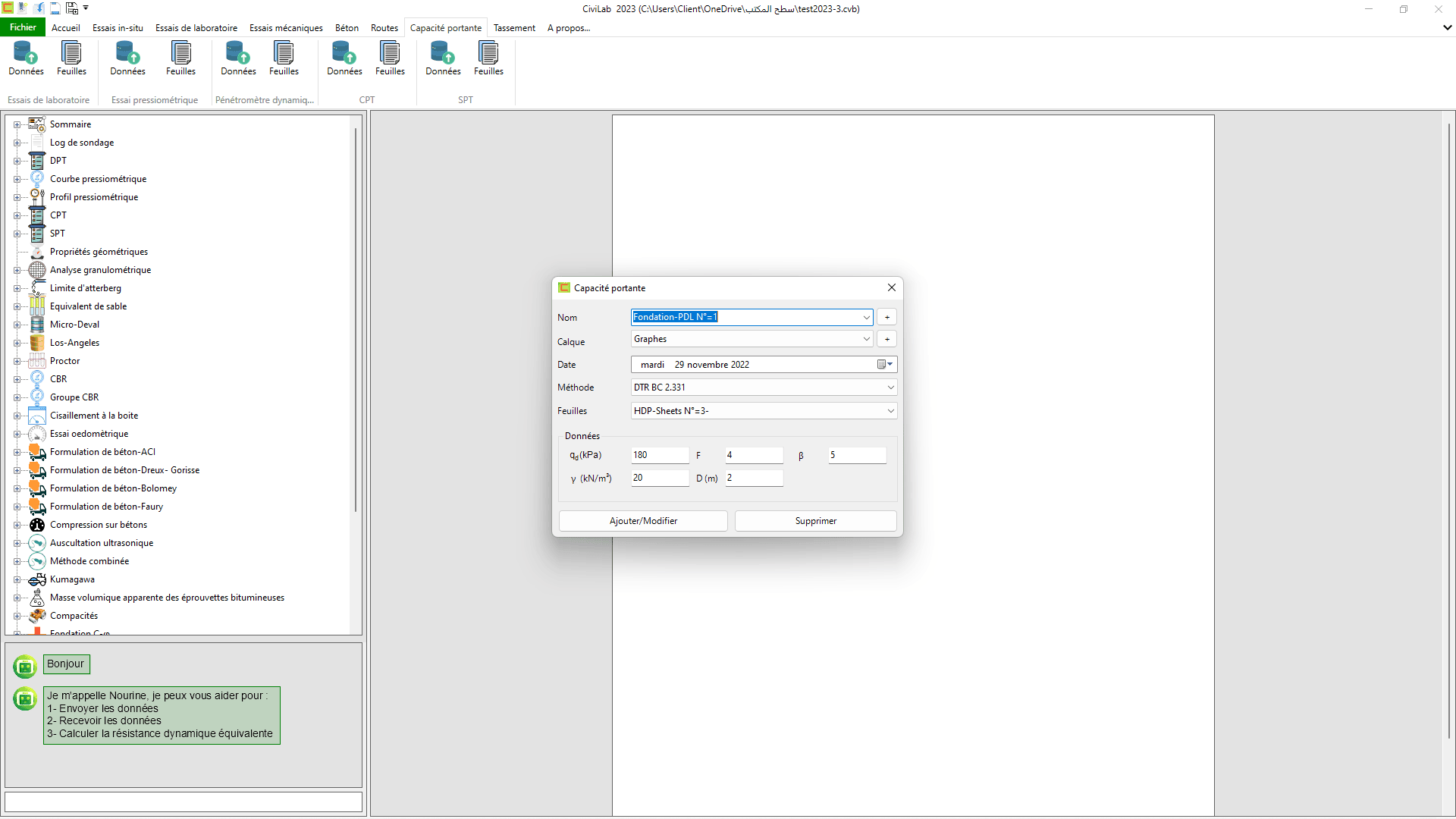
Task: Switch to Essais de laboratoire tab
Action: point(196,28)
